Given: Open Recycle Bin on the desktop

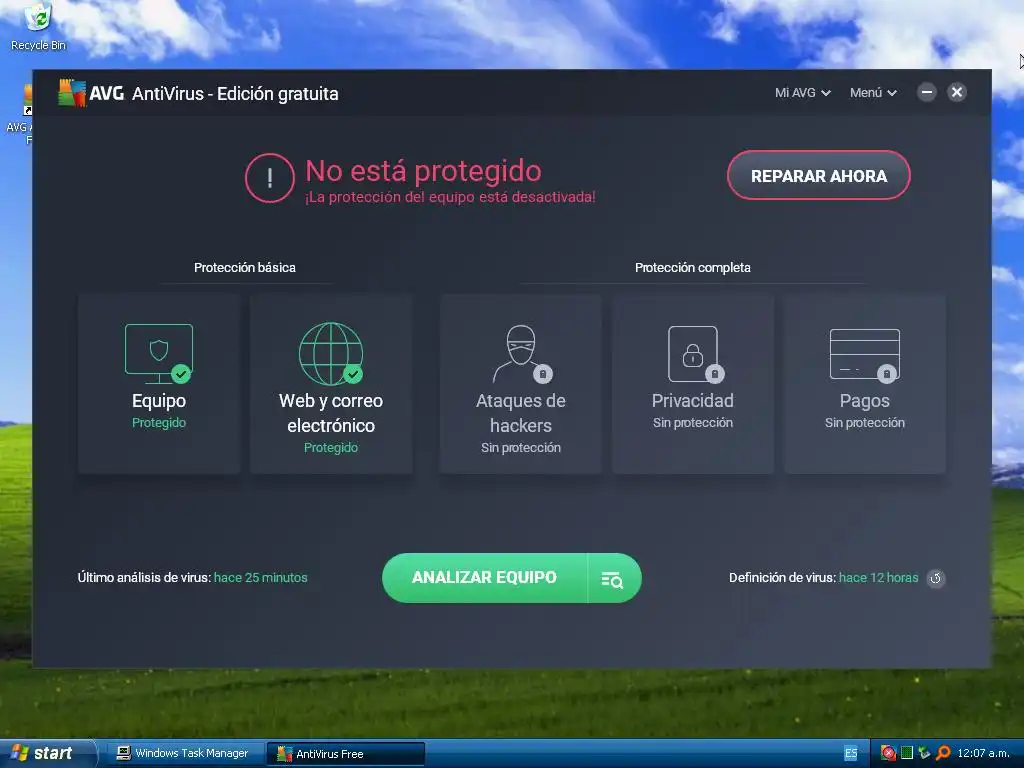Looking at the screenshot, I should (x=39, y=27).
